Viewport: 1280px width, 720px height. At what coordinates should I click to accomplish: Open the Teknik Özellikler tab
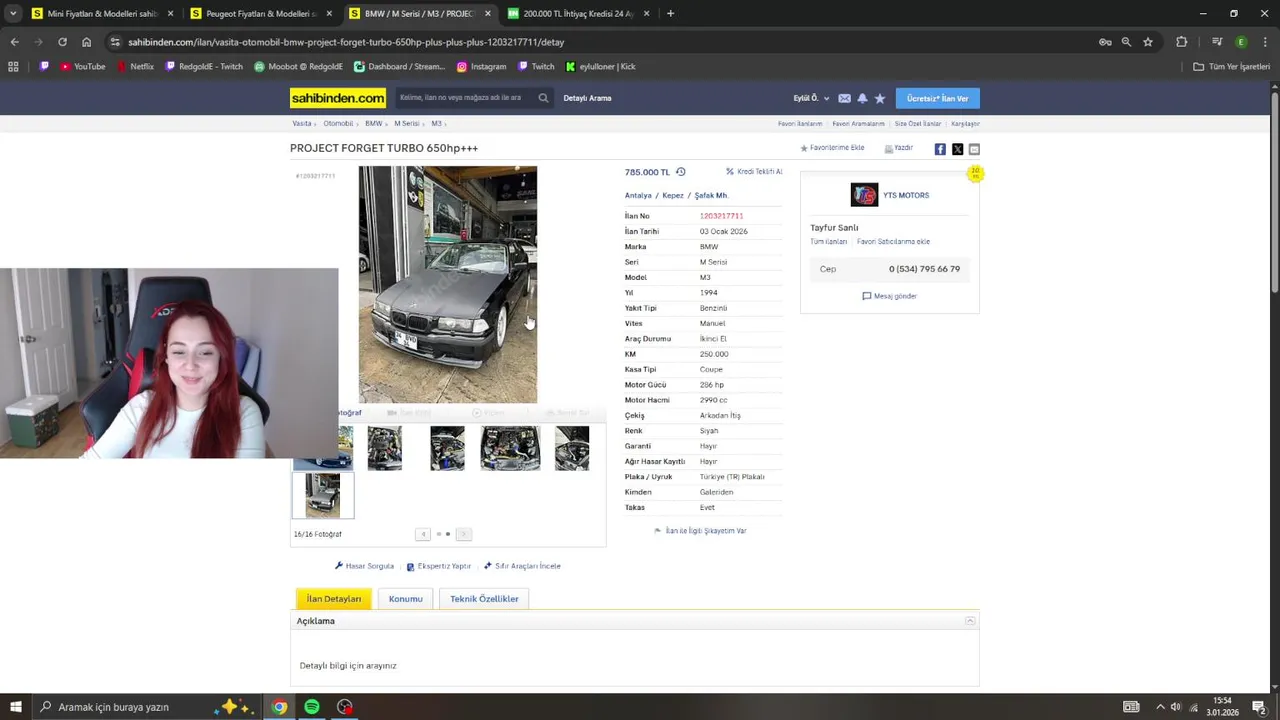(x=484, y=599)
